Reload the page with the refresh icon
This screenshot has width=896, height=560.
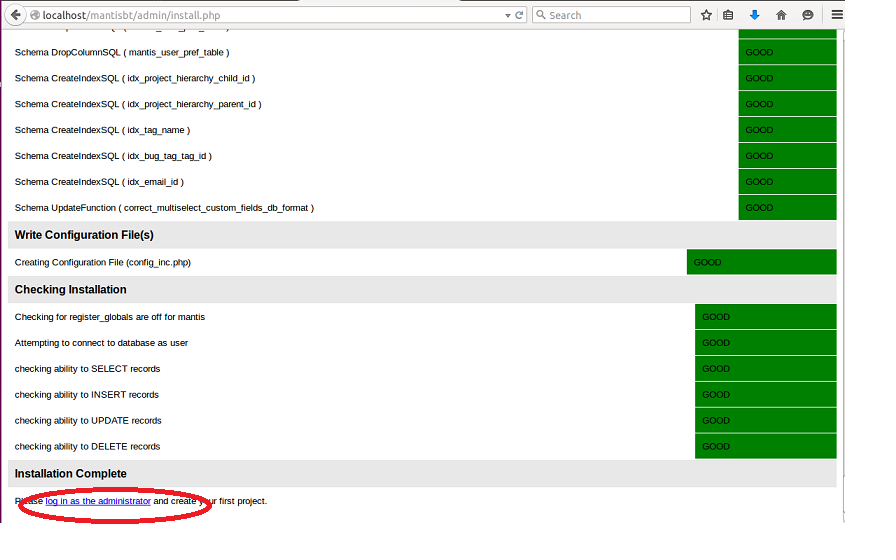519,15
